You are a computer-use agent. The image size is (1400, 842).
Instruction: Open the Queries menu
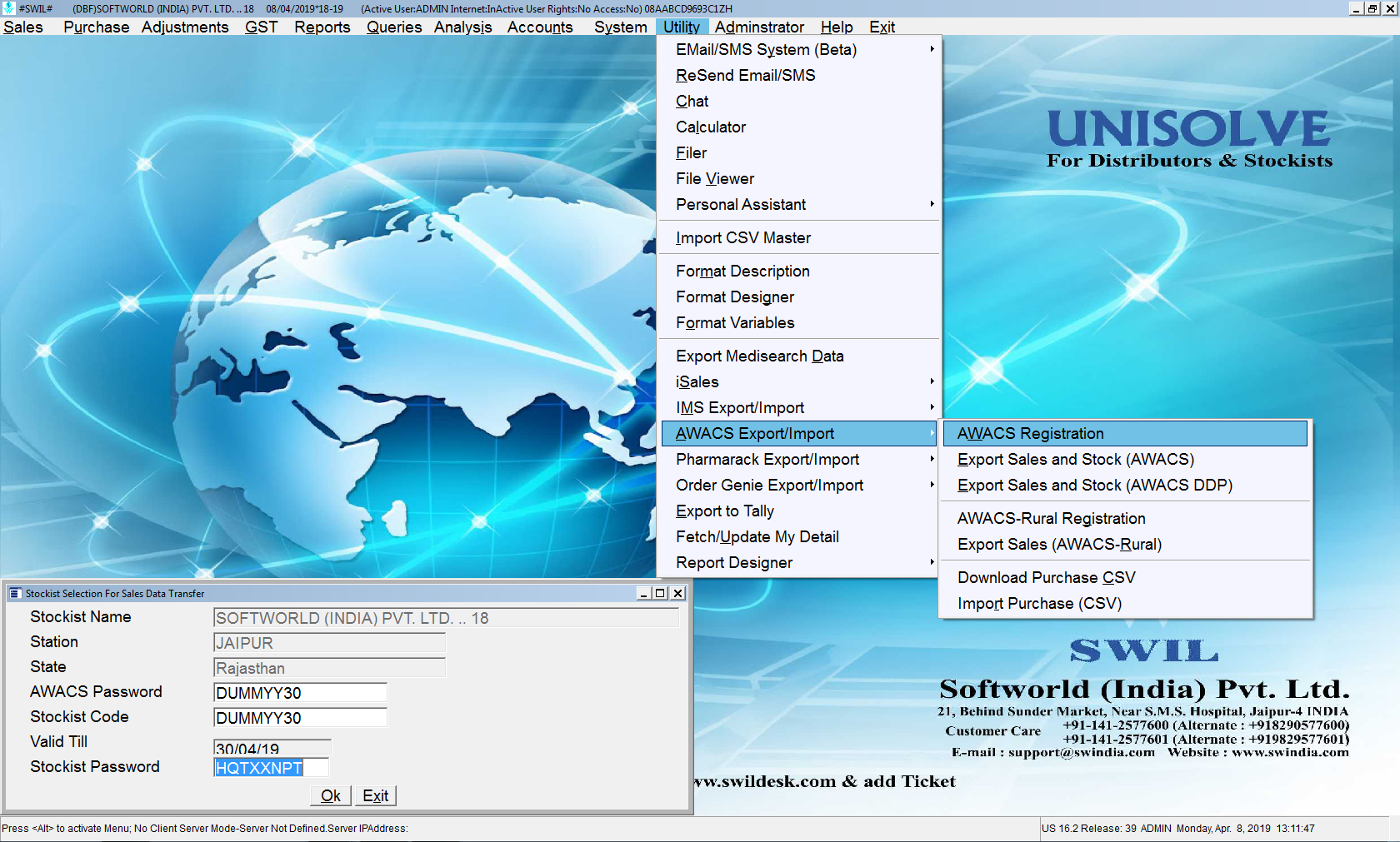coord(394,27)
